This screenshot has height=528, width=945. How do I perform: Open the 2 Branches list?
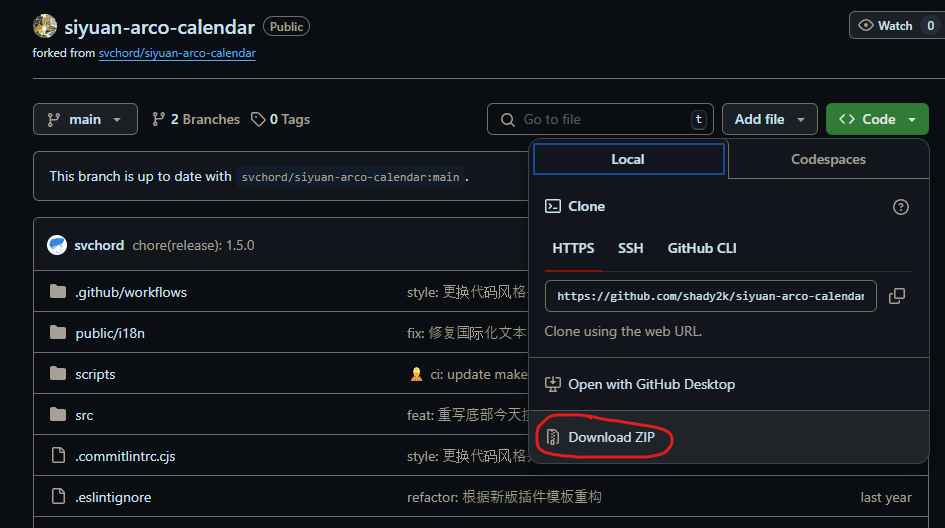click(x=196, y=119)
